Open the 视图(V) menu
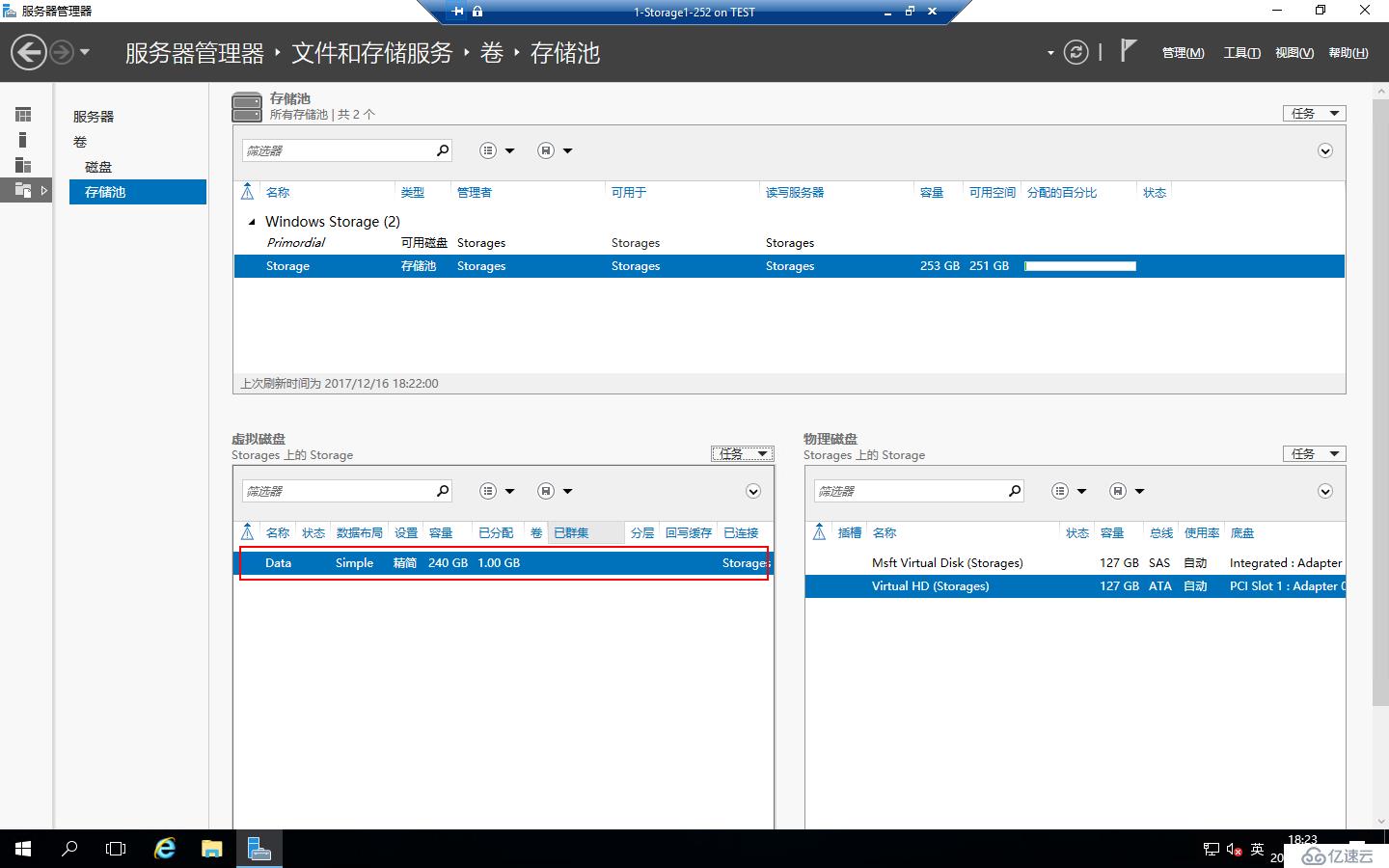The width and height of the screenshot is (1389, 868). [x=1294, y=53]
